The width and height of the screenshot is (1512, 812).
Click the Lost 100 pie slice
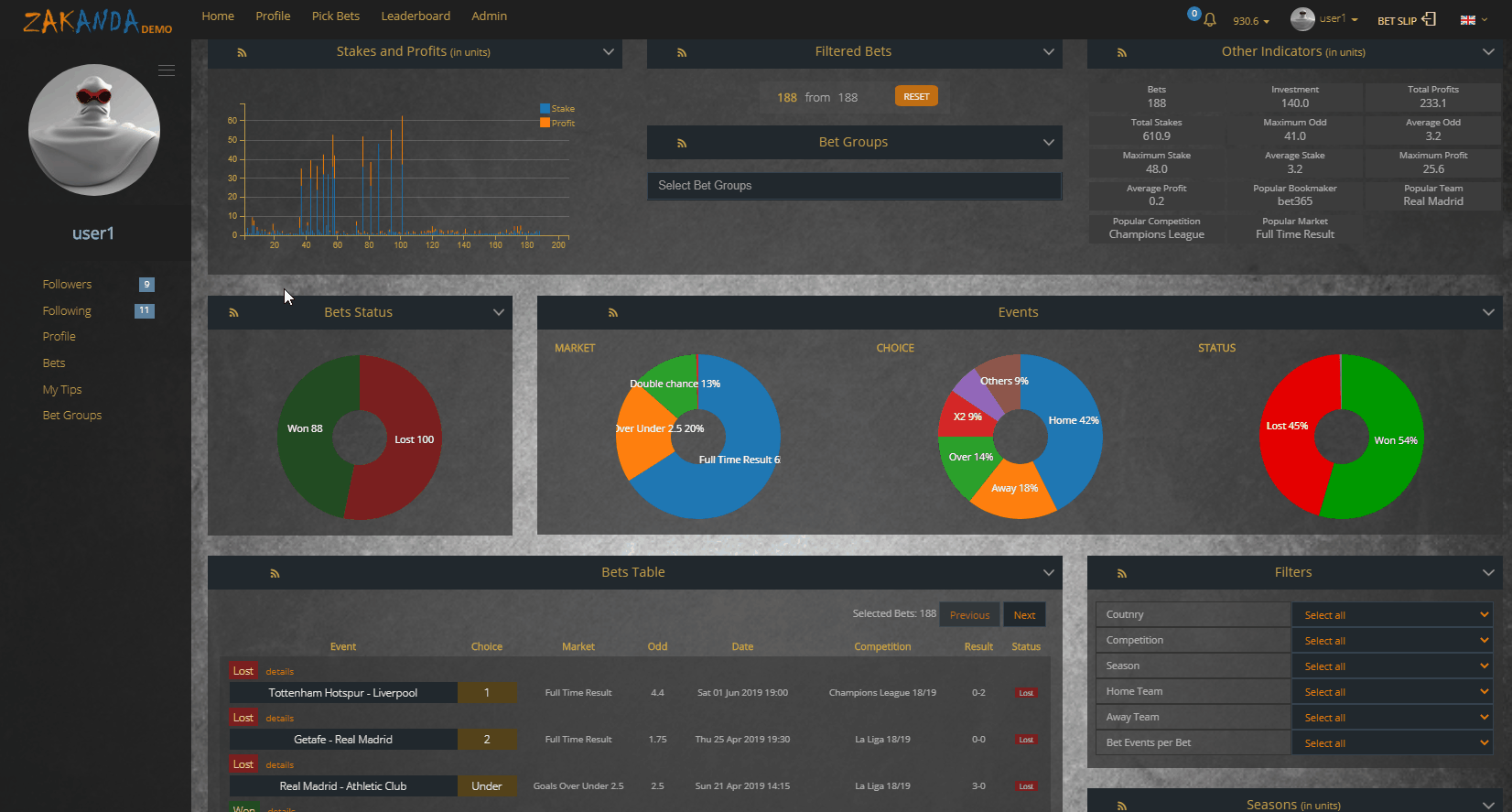414,439
